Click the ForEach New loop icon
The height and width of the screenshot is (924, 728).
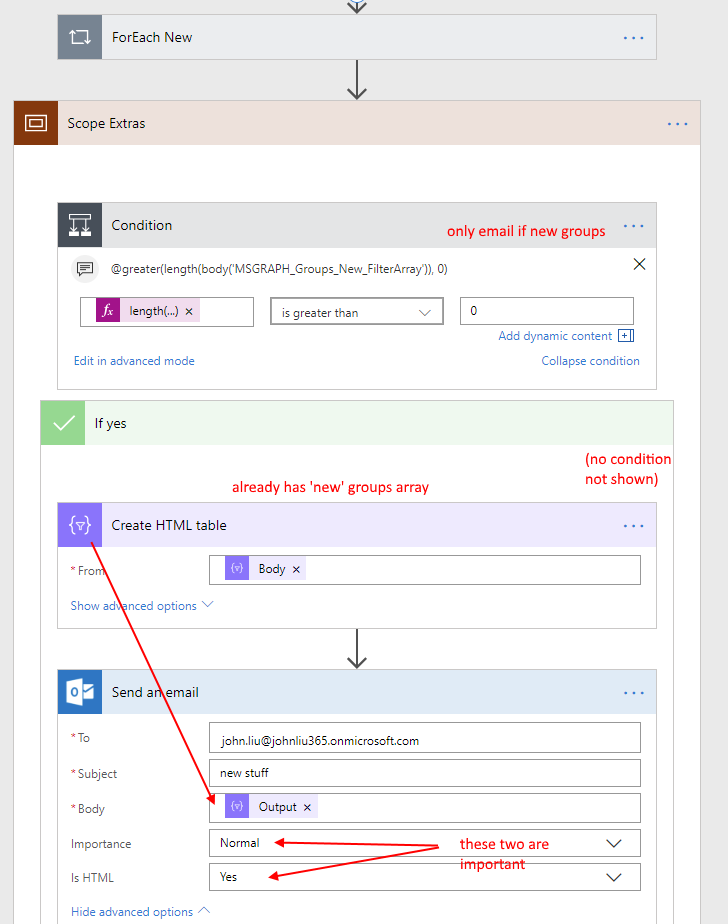point(80,37)
